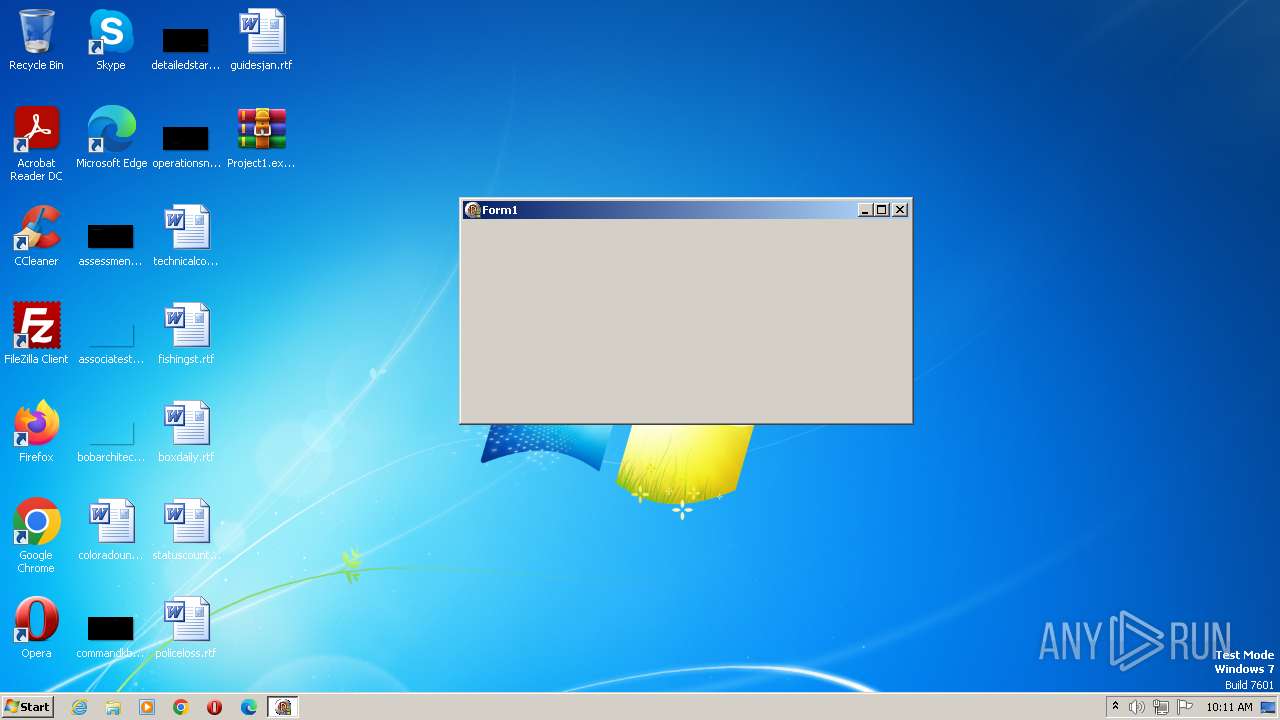Select the guidesjan.rtf document icon

[261, 40]
